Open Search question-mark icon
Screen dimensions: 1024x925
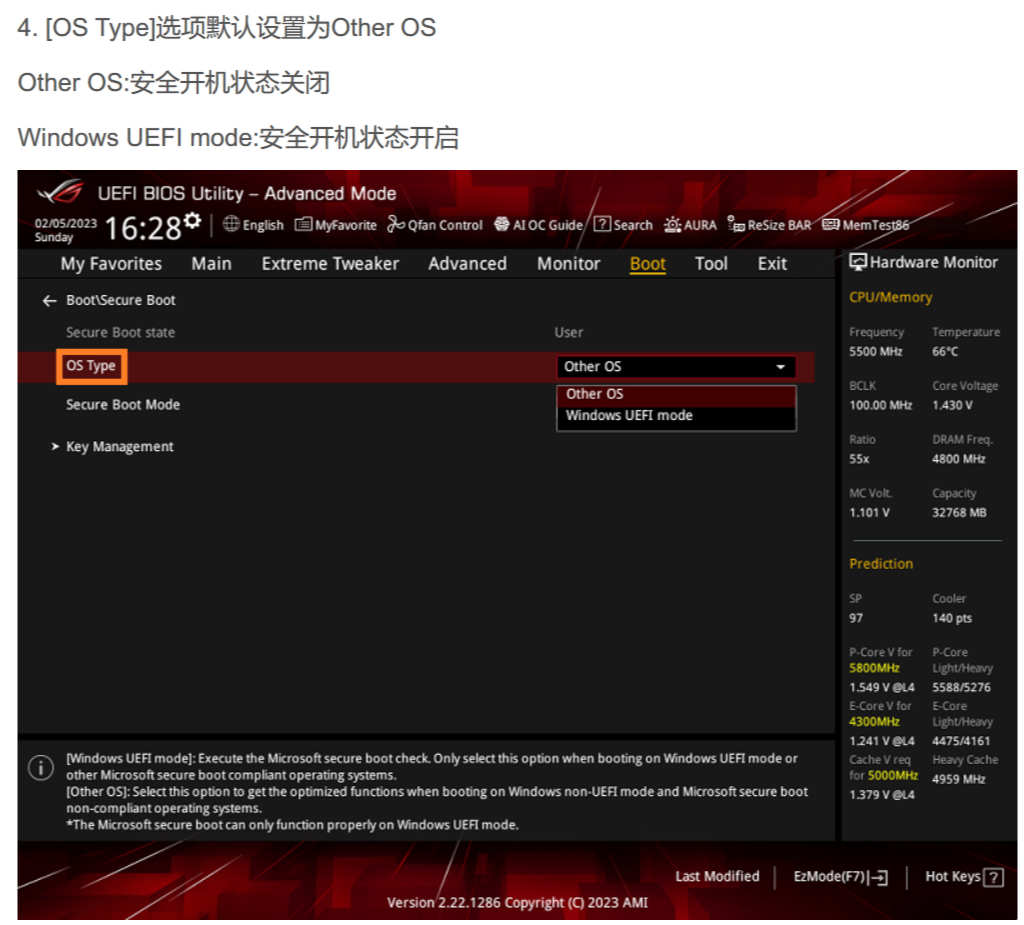pyautogui.click(x=601, y=224)
